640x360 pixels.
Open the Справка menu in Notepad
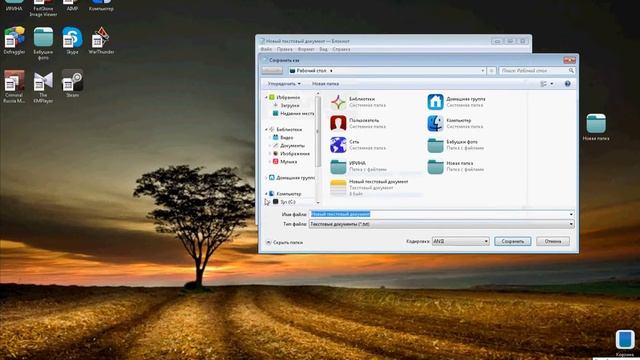point(341,49)
